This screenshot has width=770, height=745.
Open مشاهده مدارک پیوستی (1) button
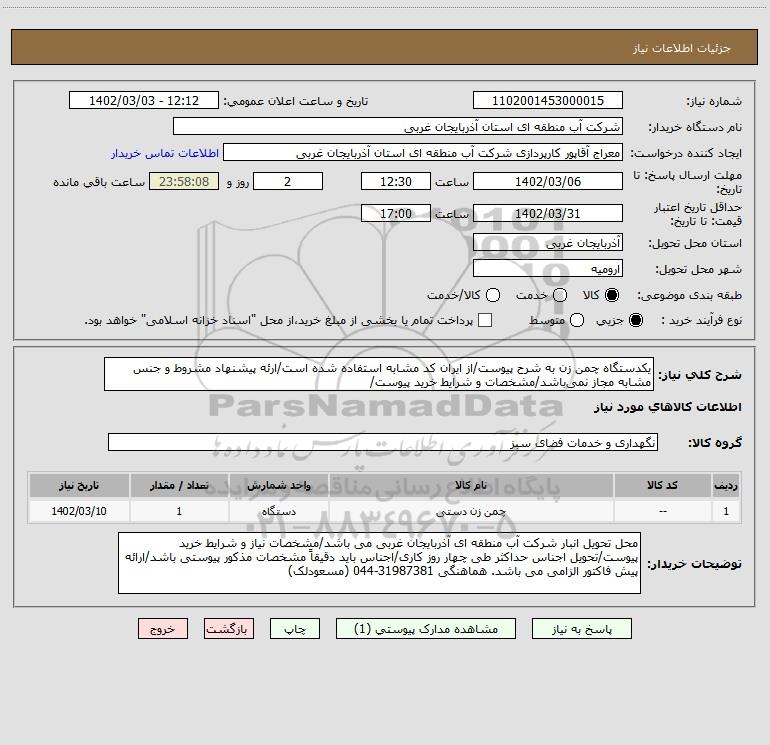point(426,629)
